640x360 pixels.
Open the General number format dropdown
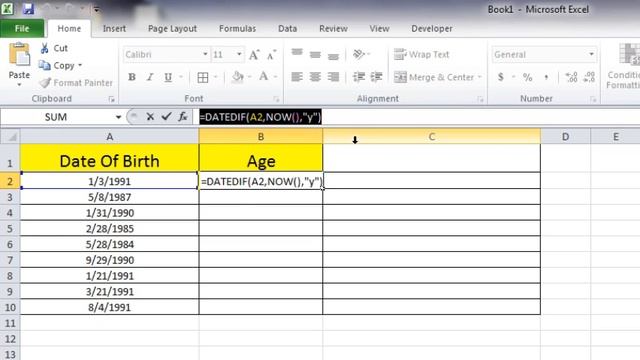coord(591,54)
